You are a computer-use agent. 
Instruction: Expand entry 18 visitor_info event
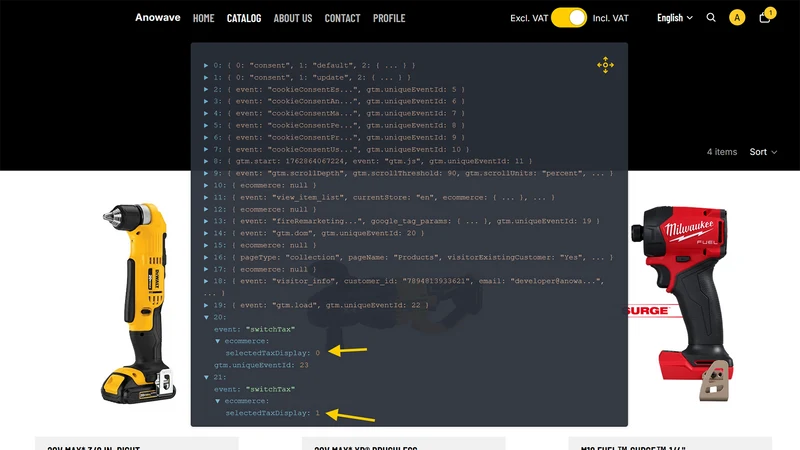(x=206, y=281)
